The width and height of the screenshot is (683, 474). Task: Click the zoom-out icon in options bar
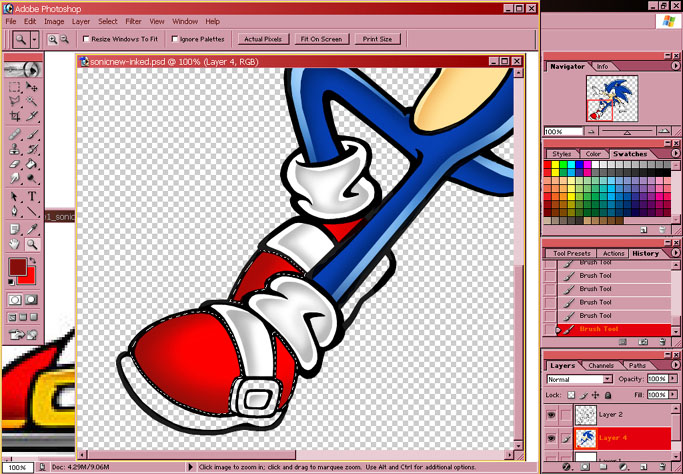pos(64,39)
